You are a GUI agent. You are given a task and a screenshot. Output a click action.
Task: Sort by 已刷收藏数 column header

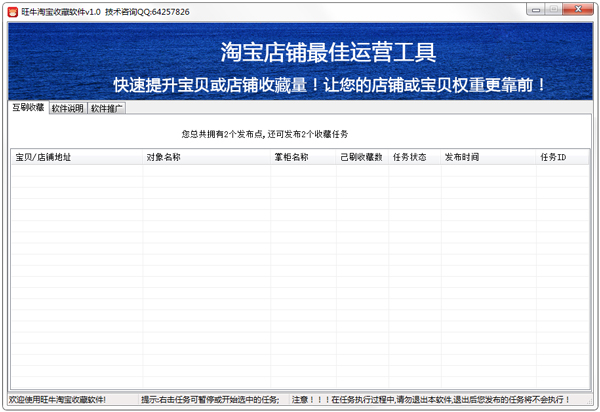[362, 157]
